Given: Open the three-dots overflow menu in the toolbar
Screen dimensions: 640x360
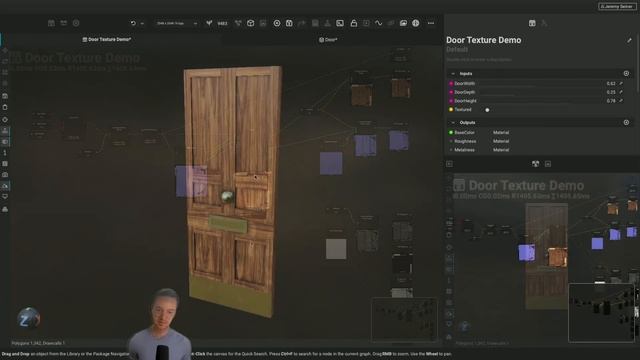Looking at the screenshot, I should coord(431,23).
